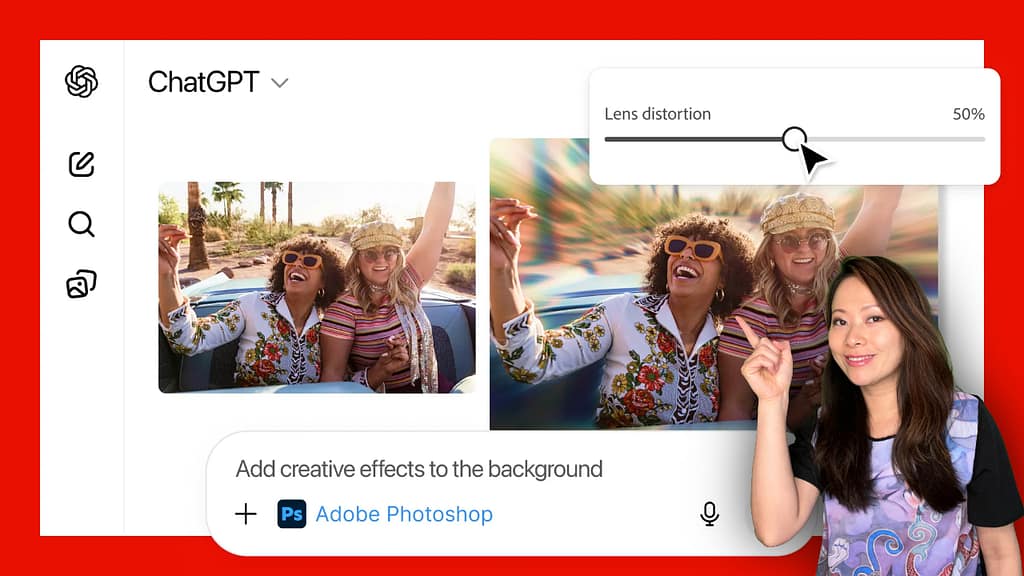
Task: Select the Photoshop 'Ps' app badge icon
Action: point(292,514)
